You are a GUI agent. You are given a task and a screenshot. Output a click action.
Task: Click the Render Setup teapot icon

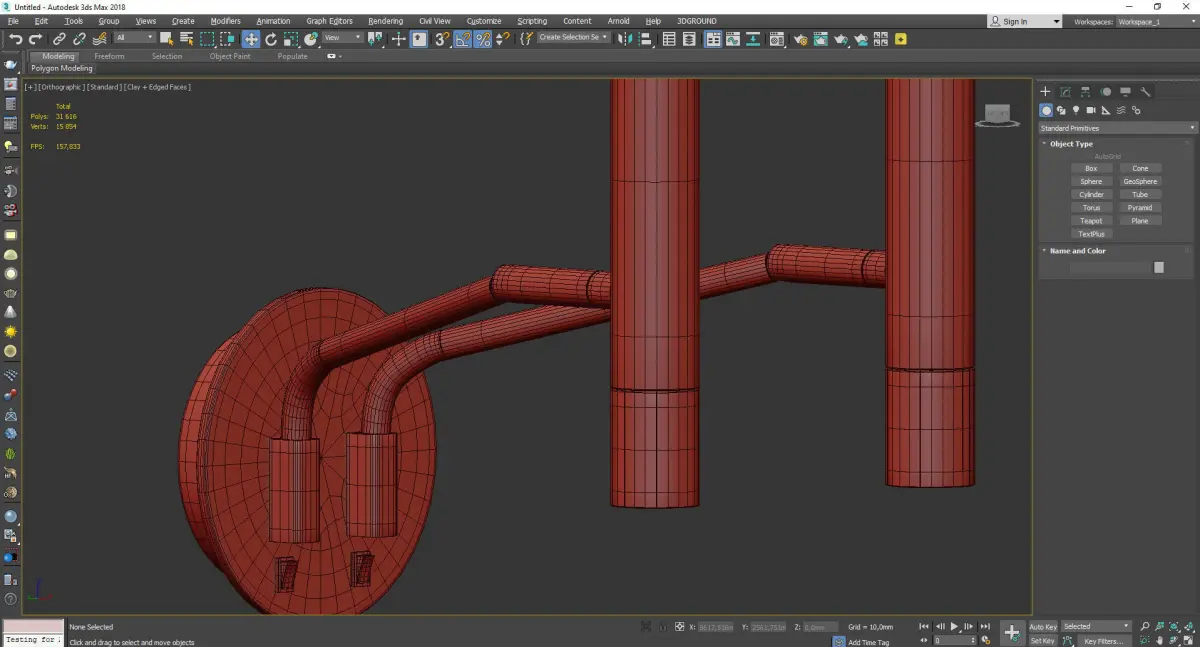(800, 39)
